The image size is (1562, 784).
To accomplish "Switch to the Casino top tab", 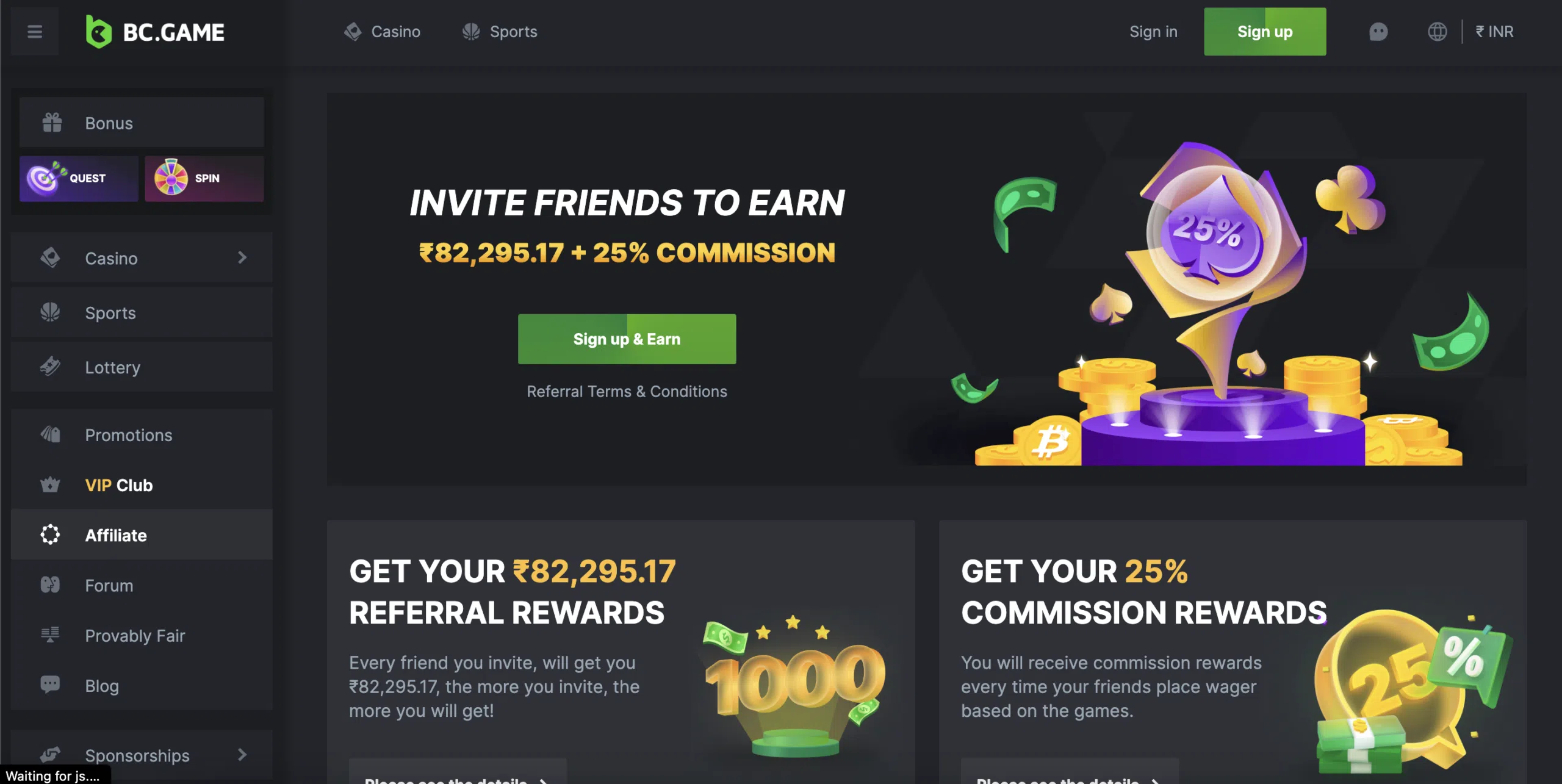I will (383, 32).
